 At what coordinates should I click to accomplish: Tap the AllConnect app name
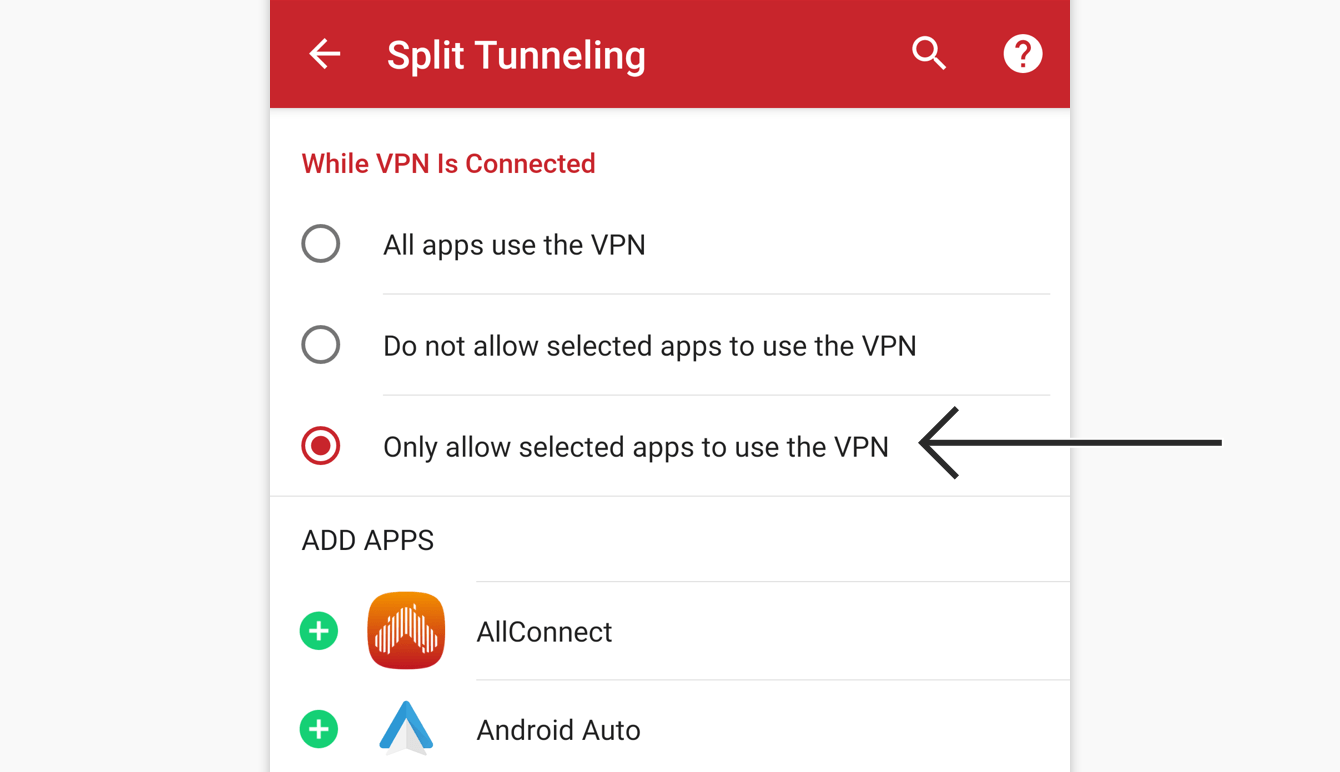pos(544,632)
